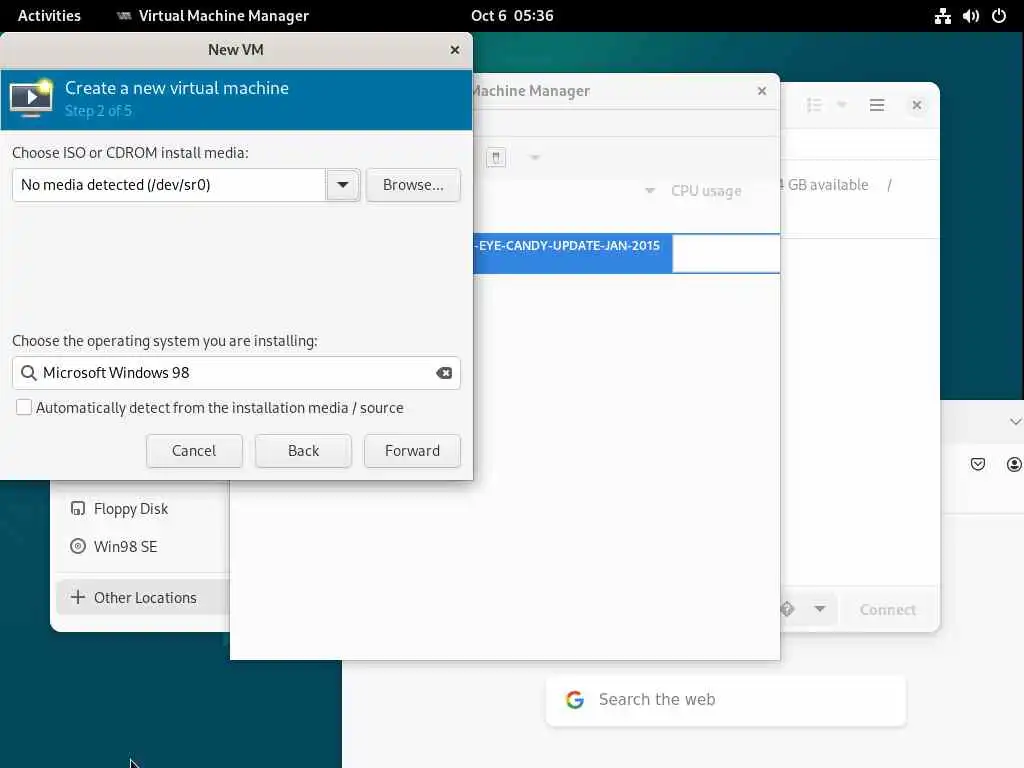Viewport: 1024px width, 768px height.
Task: Click the account icon in browser toolbar
Action: tap(1014, 464)
